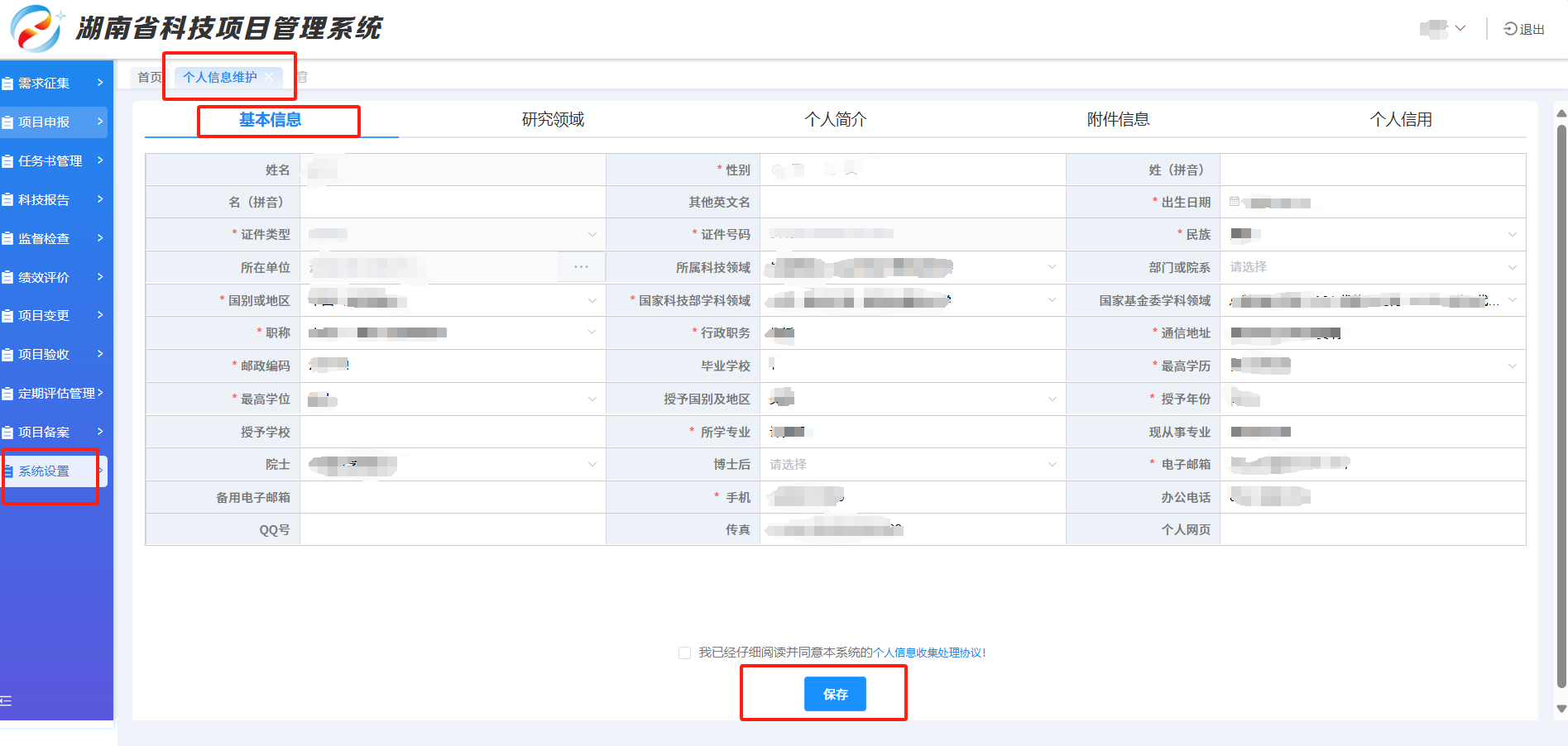Select the first 性别 radio button

click(x=778, y=170)
